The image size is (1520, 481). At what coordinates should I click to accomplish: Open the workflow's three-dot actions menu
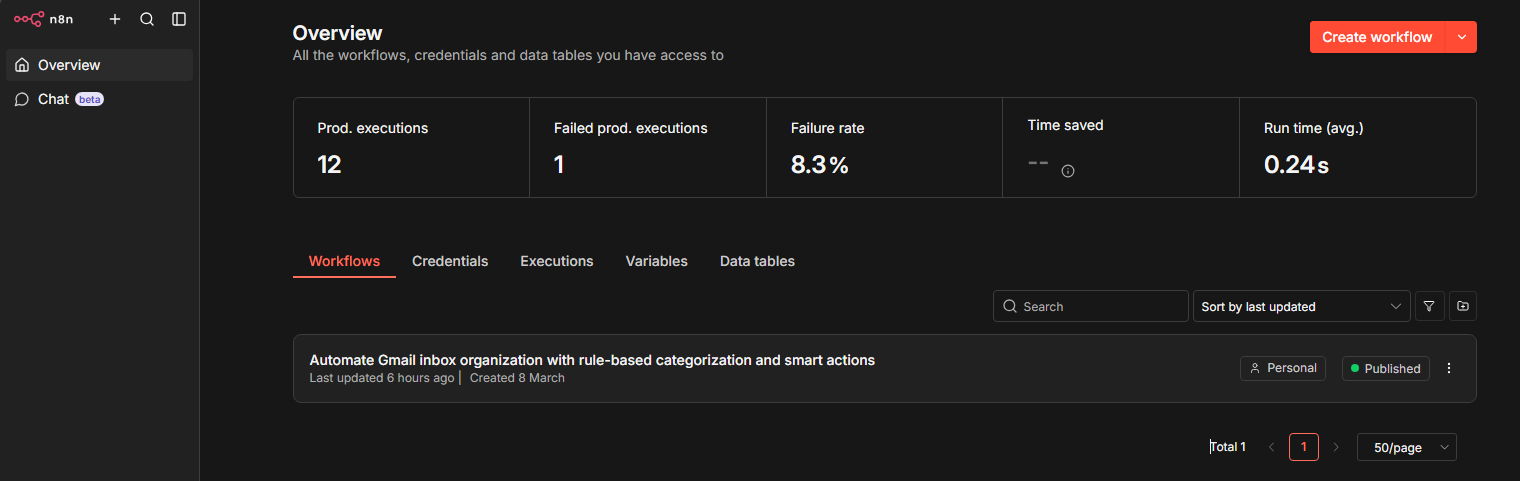[1449, 368]
